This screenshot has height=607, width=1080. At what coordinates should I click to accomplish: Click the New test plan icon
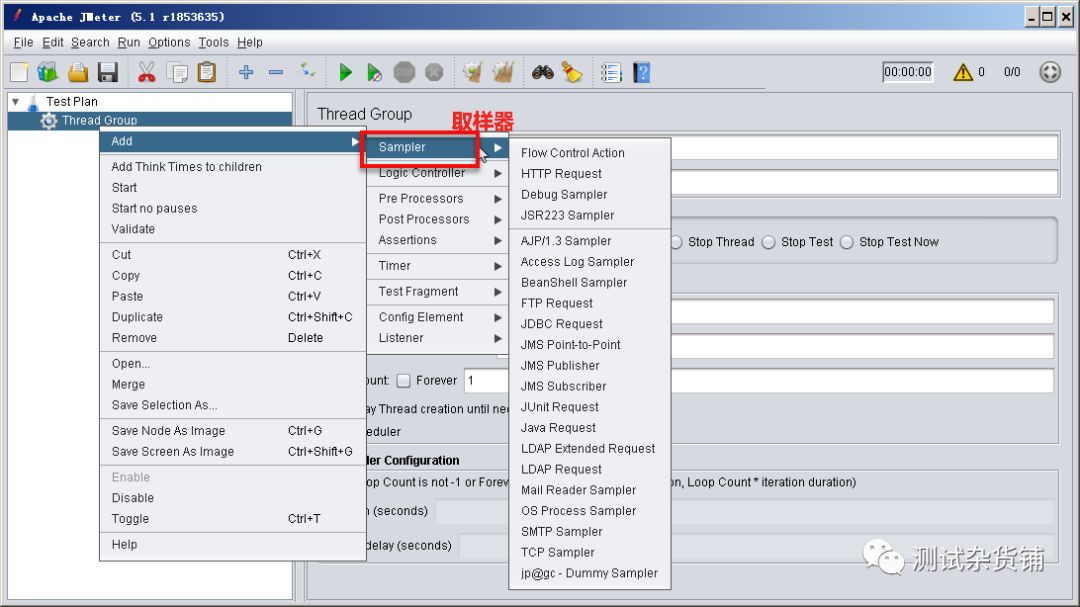click(x=19, y=72)
